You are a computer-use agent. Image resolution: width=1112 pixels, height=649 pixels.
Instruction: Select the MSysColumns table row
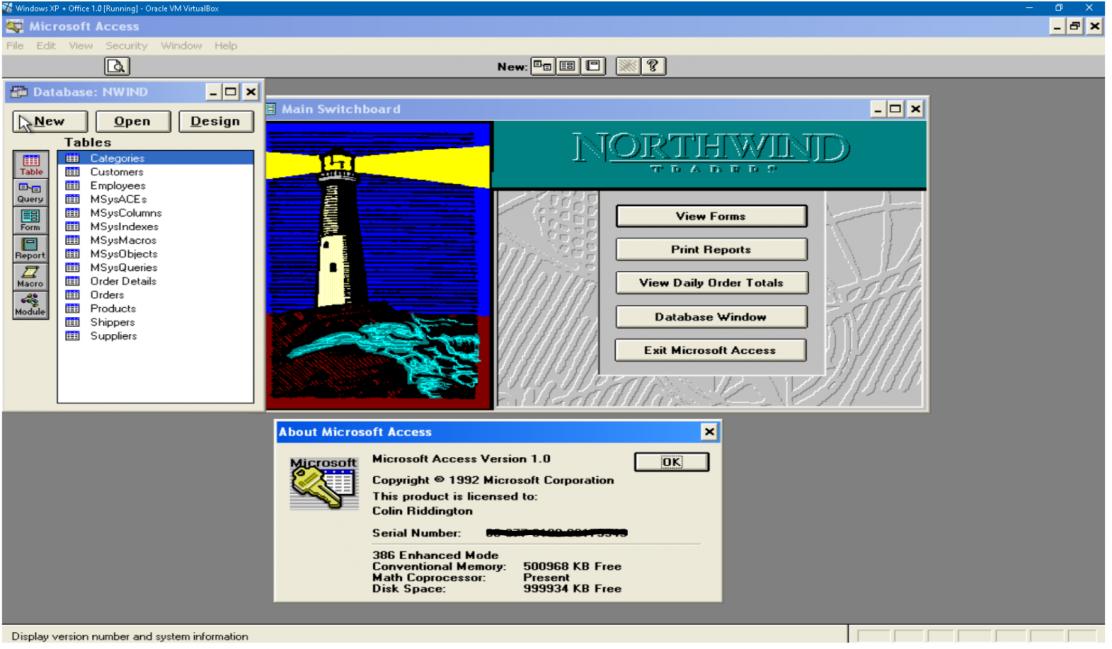coord(155,213)
